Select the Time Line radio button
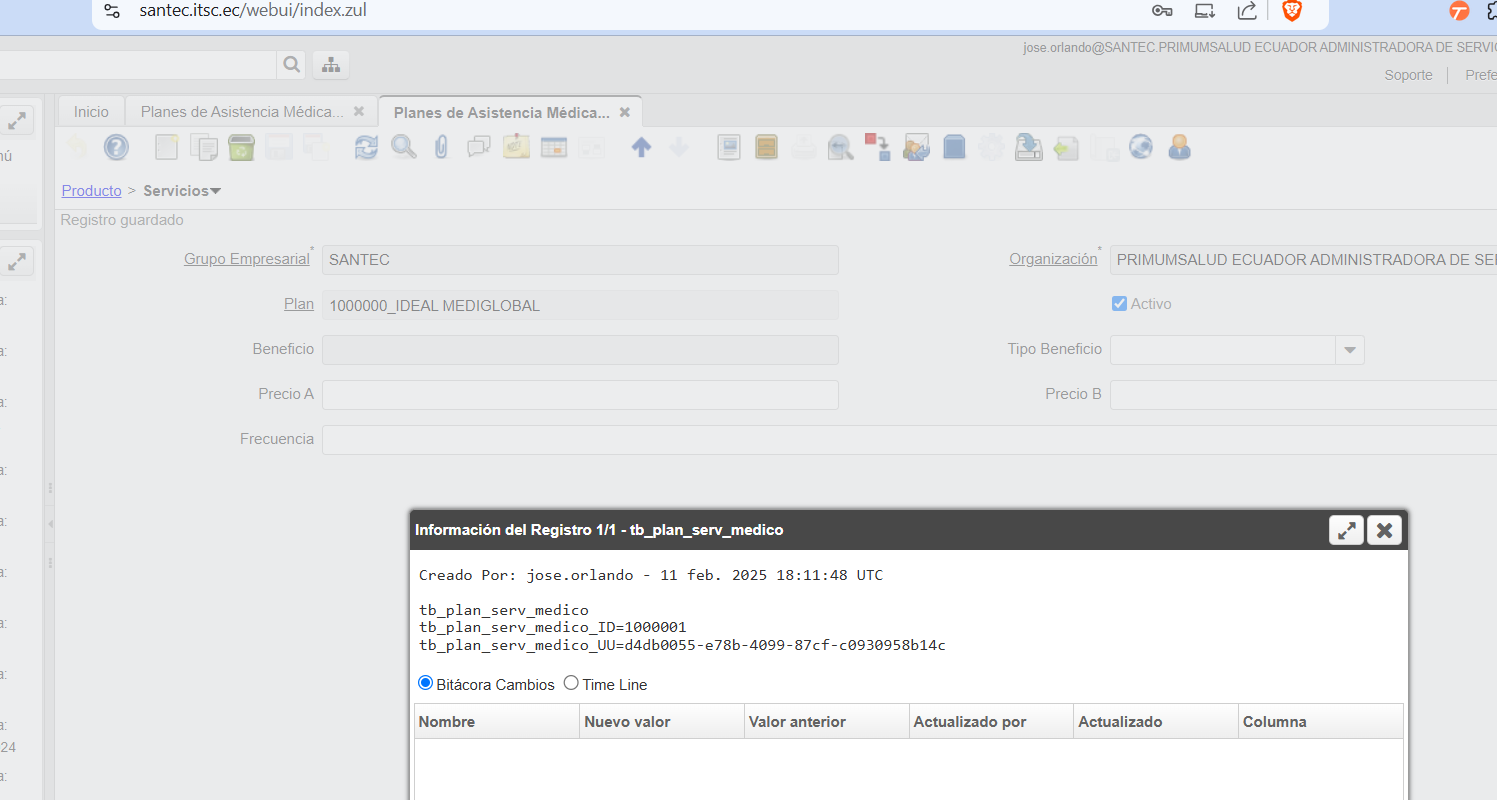 (x=571, y=684)
